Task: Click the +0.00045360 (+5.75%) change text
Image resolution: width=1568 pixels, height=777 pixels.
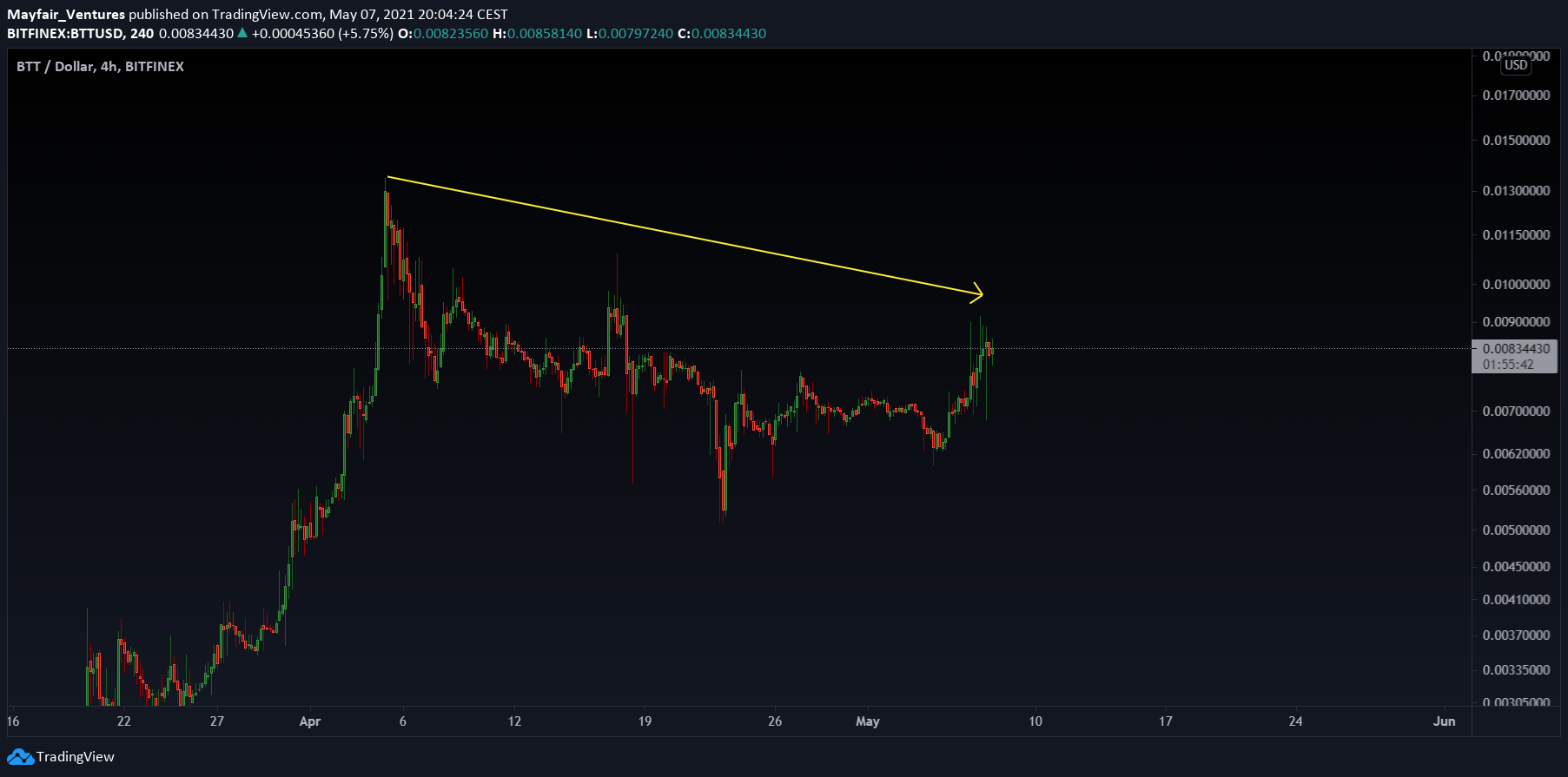Action: pos(322,33)
